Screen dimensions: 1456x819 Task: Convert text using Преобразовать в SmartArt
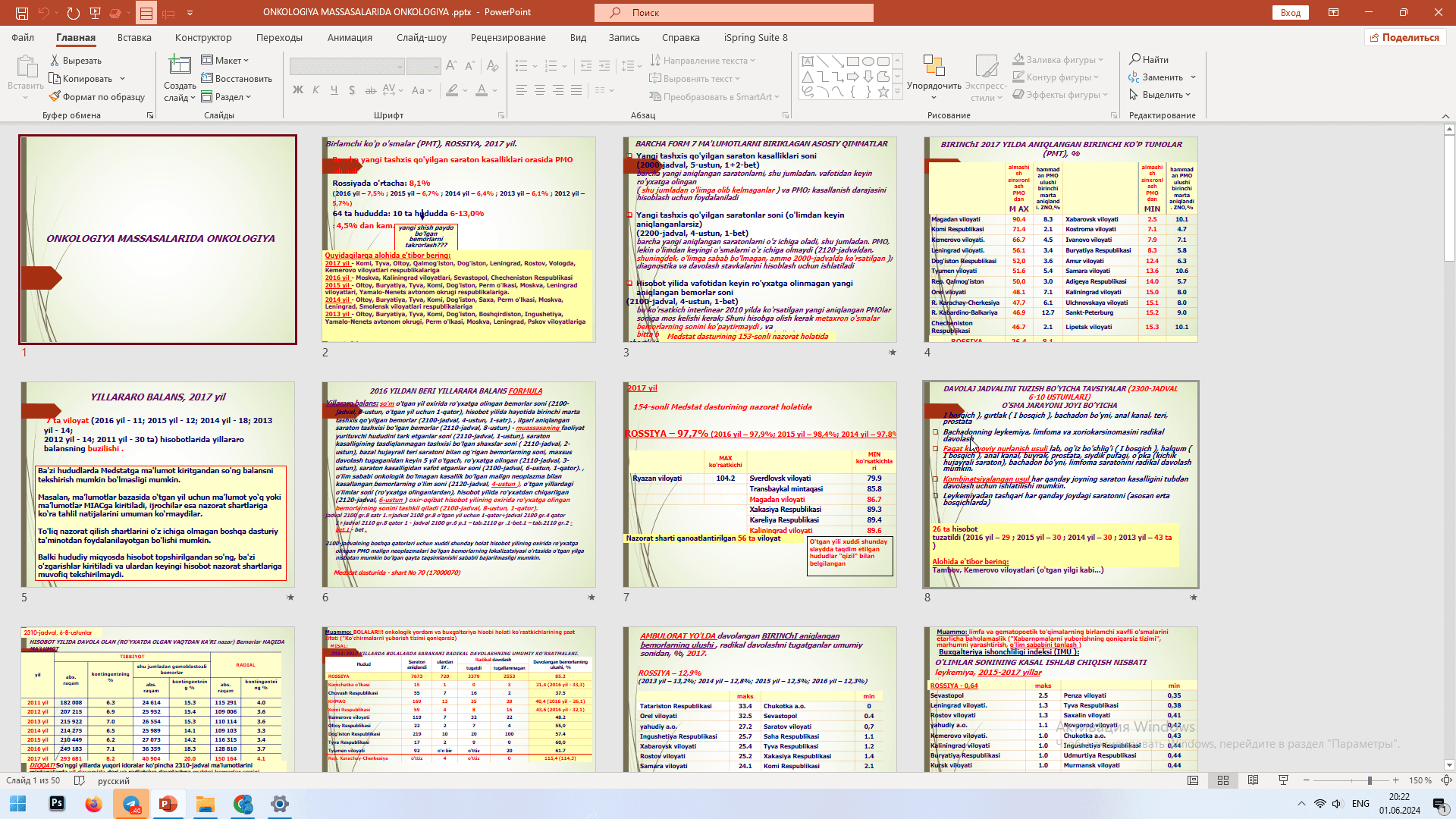[x=714, y=97]
